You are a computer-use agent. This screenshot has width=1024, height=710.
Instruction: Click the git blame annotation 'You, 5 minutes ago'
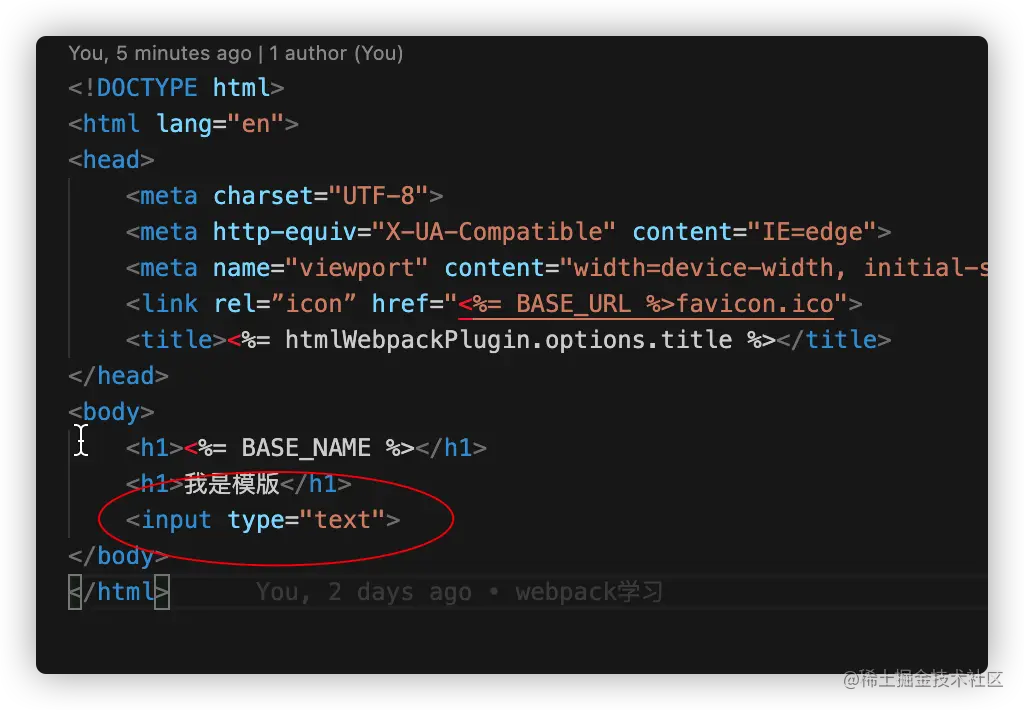click(x=160, y=53)
